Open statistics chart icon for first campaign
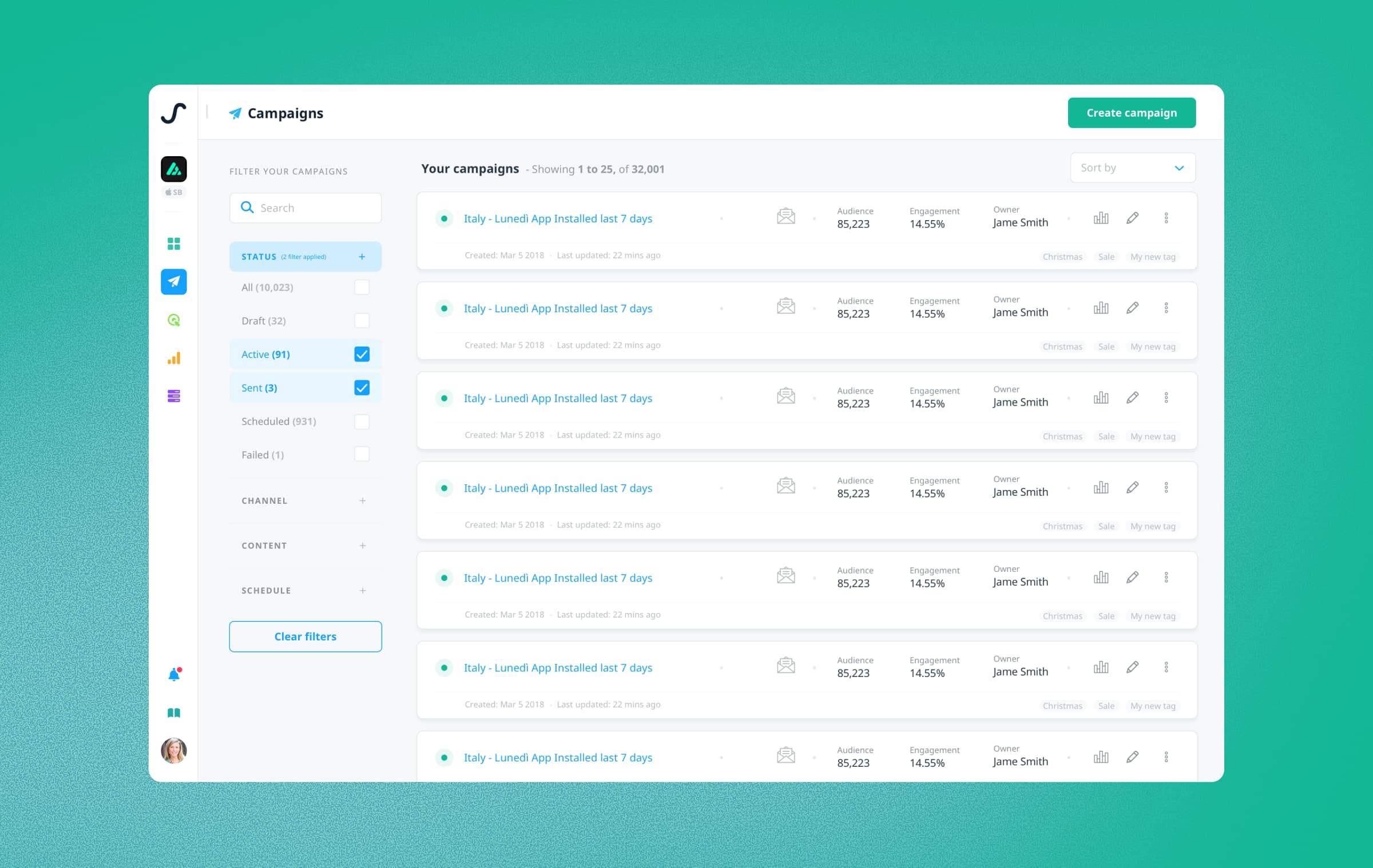 1101,218
